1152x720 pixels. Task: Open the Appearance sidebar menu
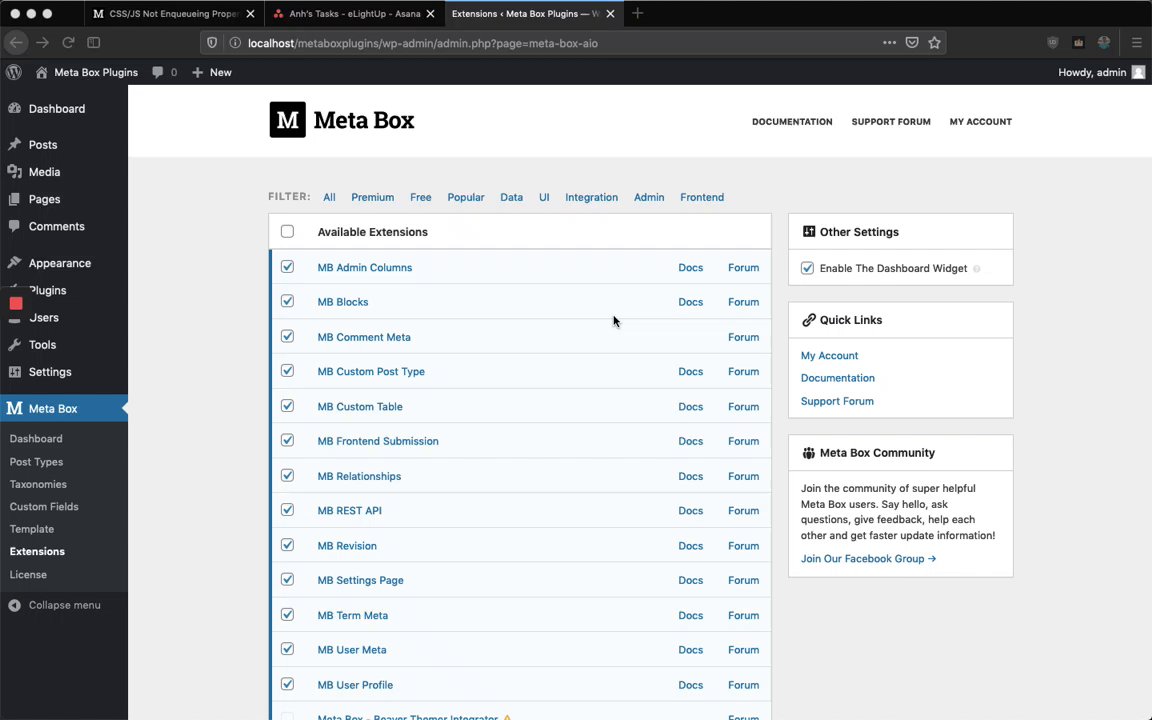[x=59, y=263]
